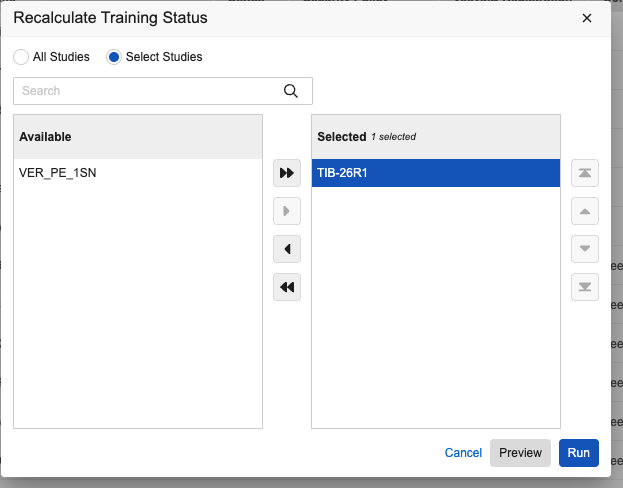Viewport: 623px width, 488px height.
Task: Close the Recalculate Training Status dialog
Action: (x=587, y=18)
